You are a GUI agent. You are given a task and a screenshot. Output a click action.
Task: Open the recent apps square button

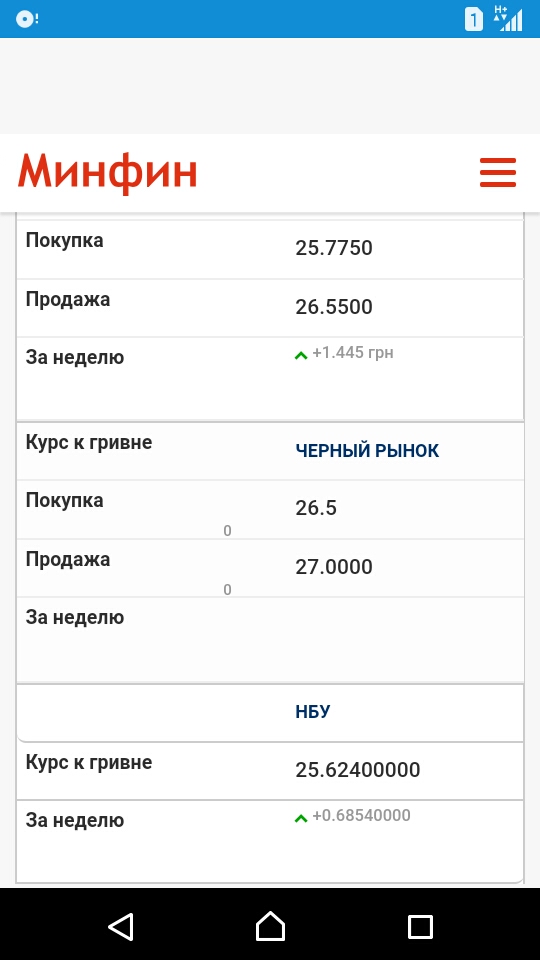[x=420, y=926]
